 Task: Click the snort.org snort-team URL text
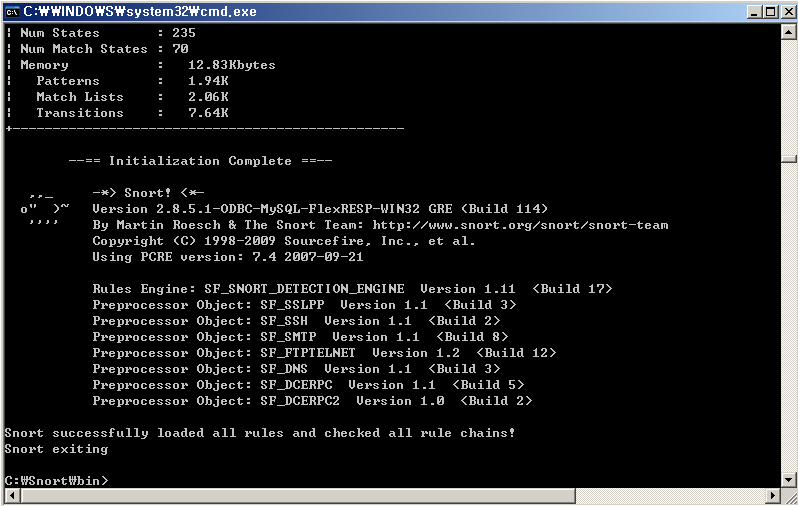pyautogui.click(x=520, y=225)
